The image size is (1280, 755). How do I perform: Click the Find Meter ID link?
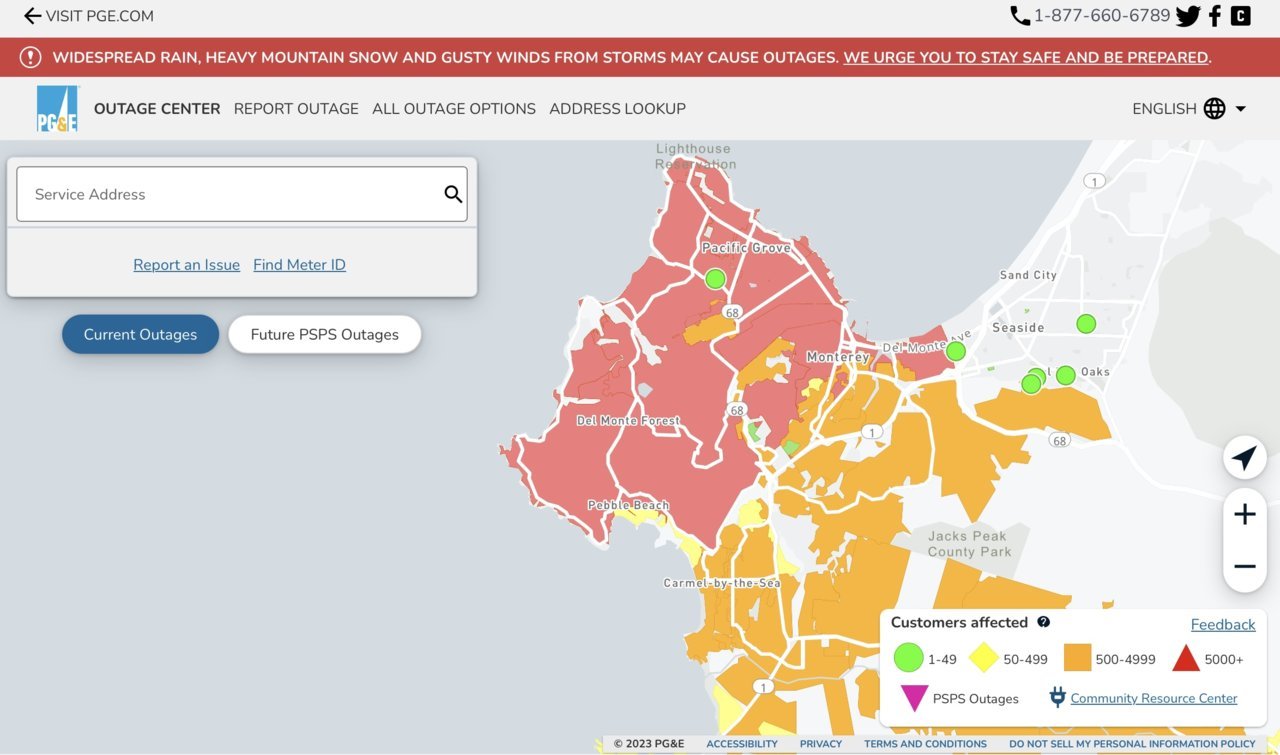click(299, 265)
